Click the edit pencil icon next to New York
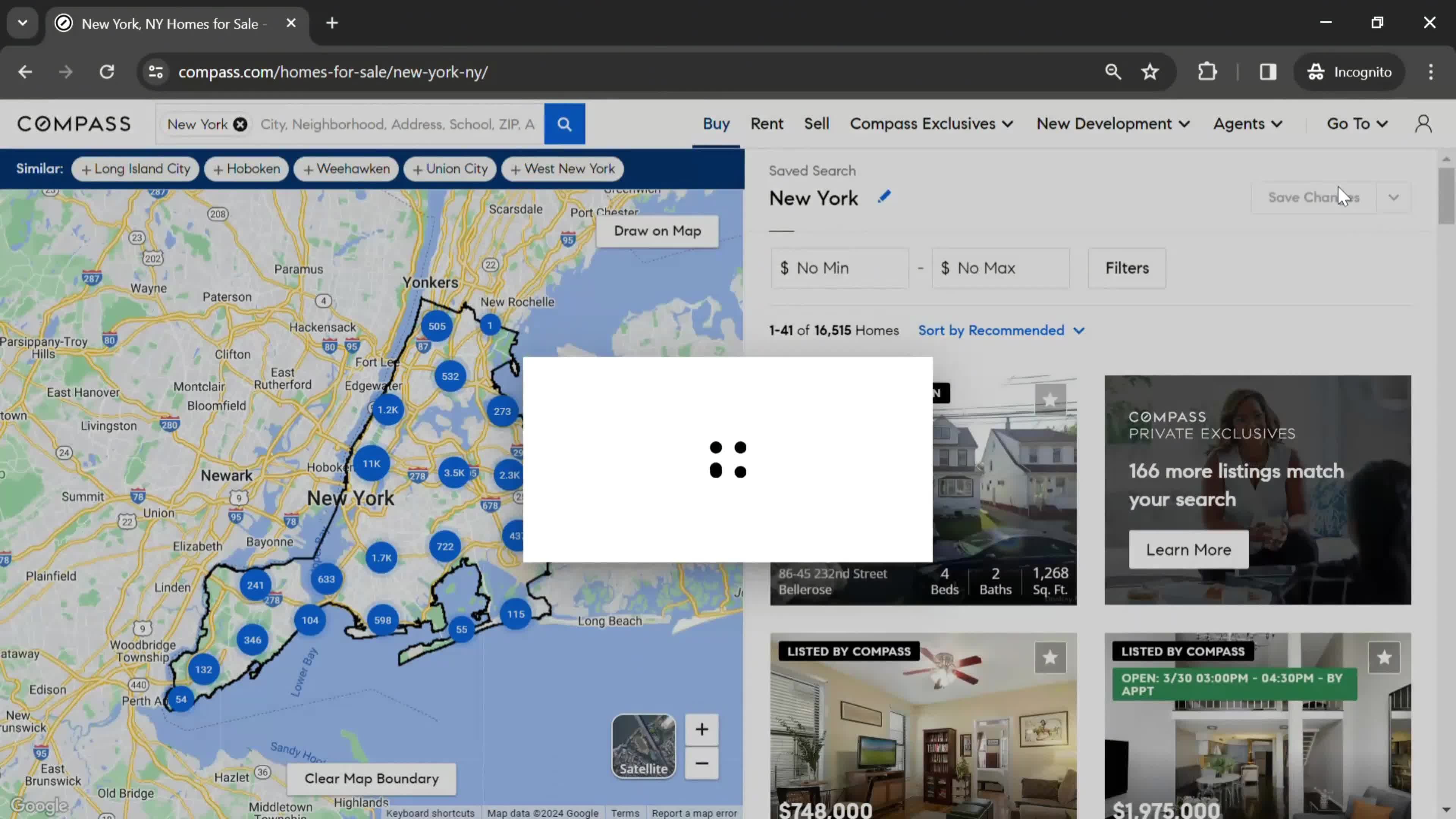1456x819 pixels. [x=883, y=197]
